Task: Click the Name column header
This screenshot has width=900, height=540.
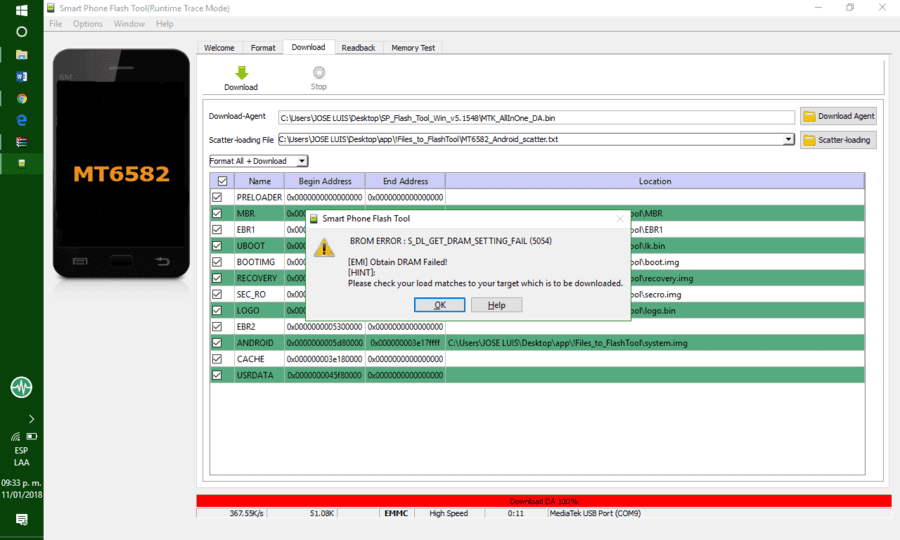Action: click(x=259, y=181)
